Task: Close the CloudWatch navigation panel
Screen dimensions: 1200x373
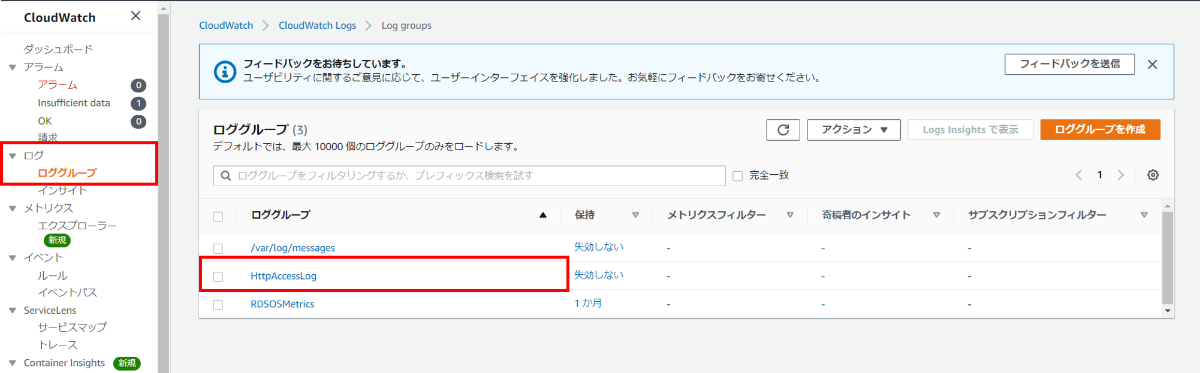Action: click(136, 15)
